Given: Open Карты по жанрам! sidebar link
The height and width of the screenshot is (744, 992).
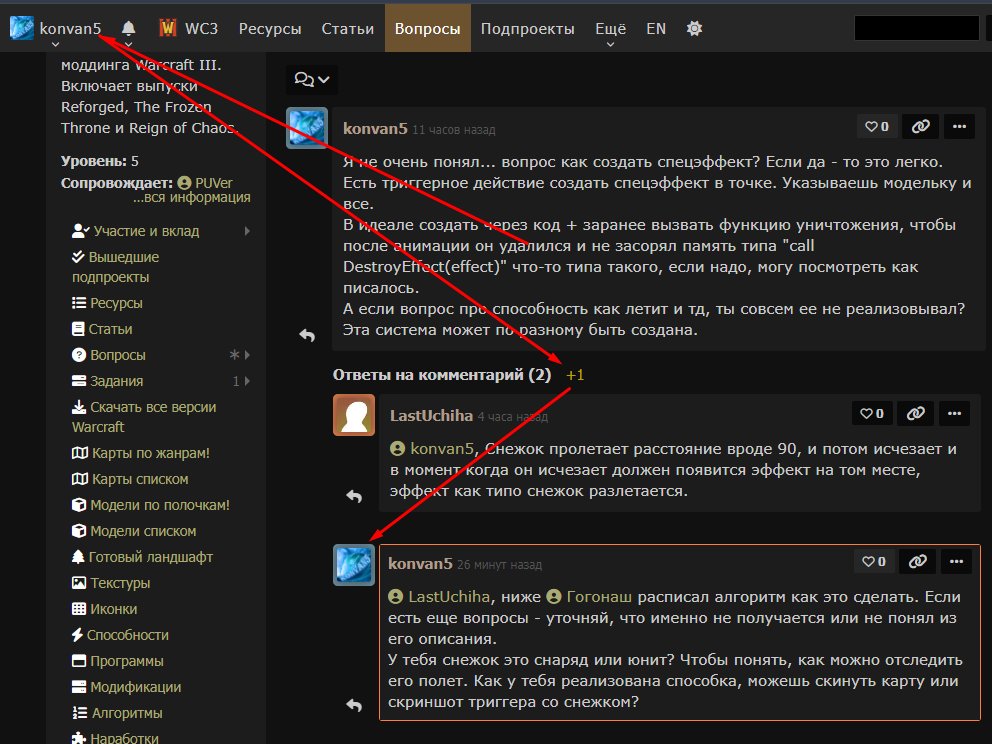Looking at the screenshot, I should click(x=151, y=453).
